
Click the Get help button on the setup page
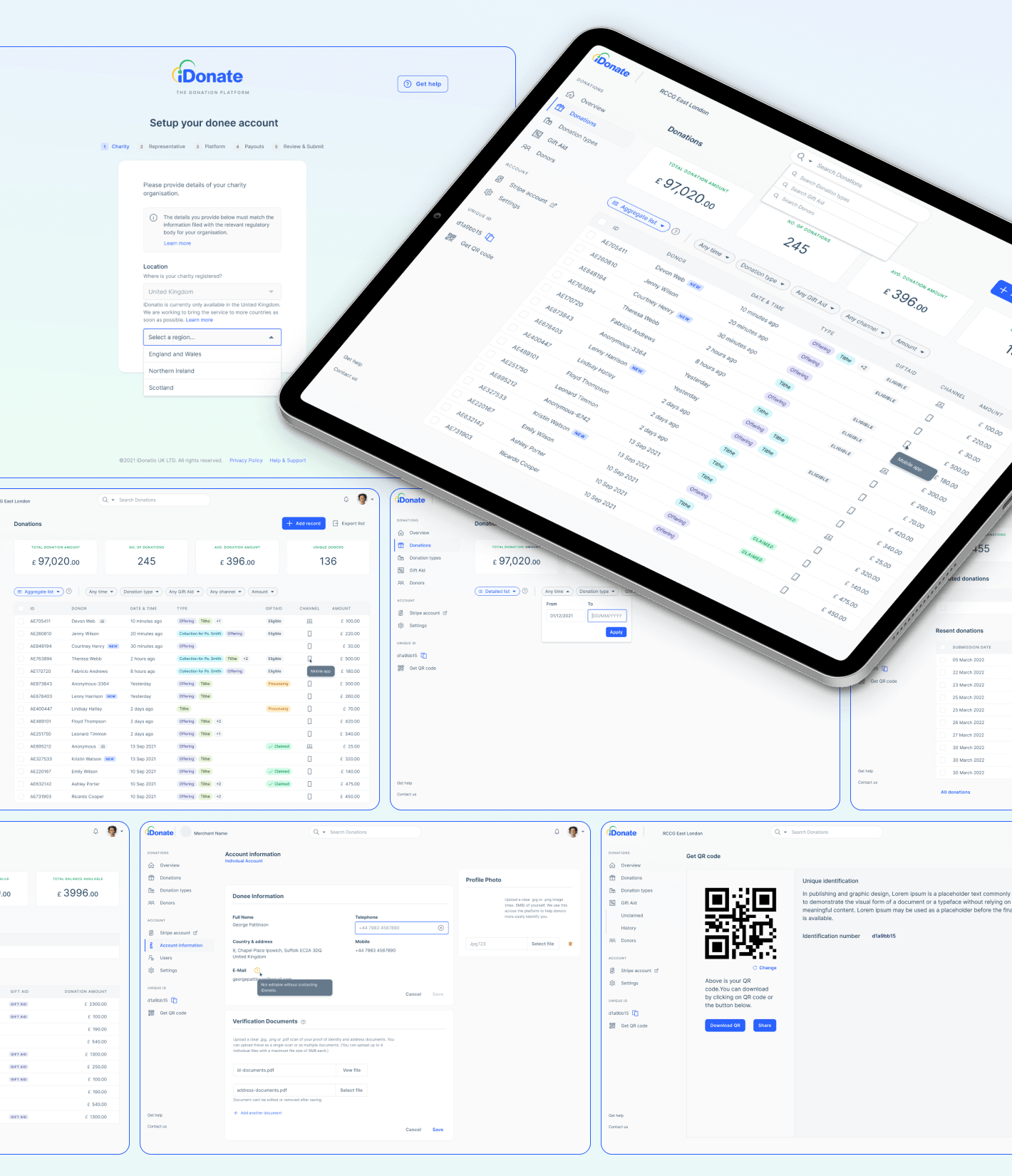click(x=423, y=84)
